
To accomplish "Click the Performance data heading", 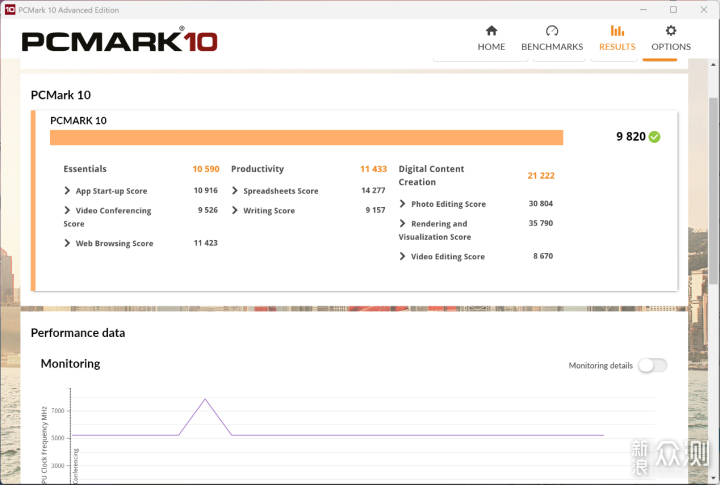I will pyautogui.click(x=78, y=333).
